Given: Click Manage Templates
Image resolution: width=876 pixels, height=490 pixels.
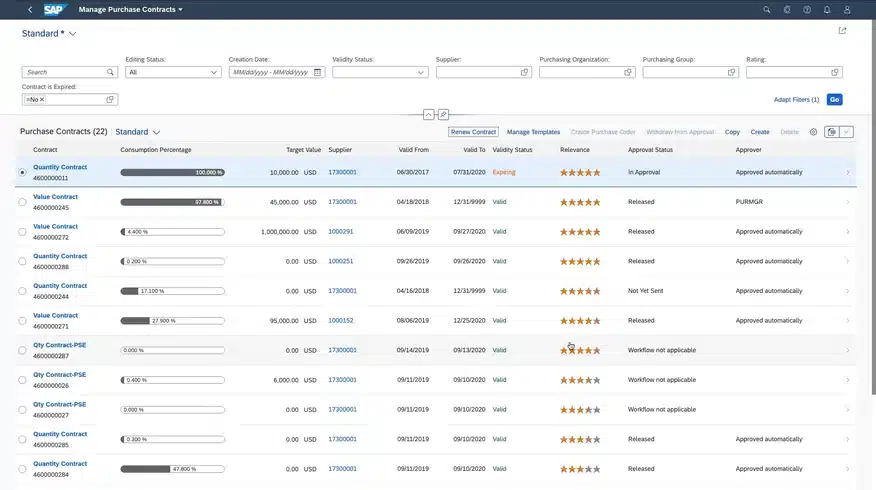Looking at the screenshot, I should point(534,132).
